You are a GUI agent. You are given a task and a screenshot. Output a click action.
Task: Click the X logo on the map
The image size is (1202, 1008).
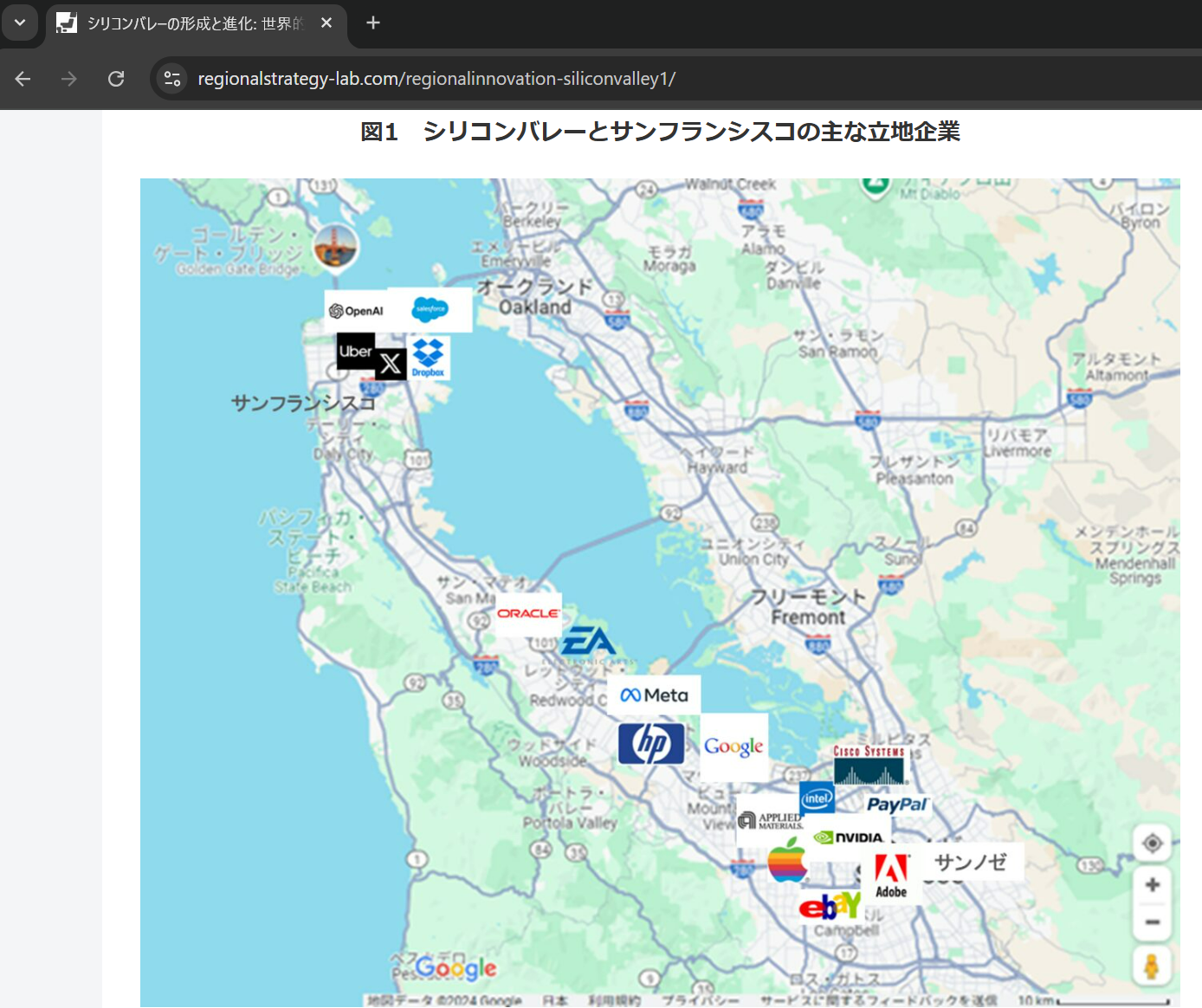[x=391, y=364]
